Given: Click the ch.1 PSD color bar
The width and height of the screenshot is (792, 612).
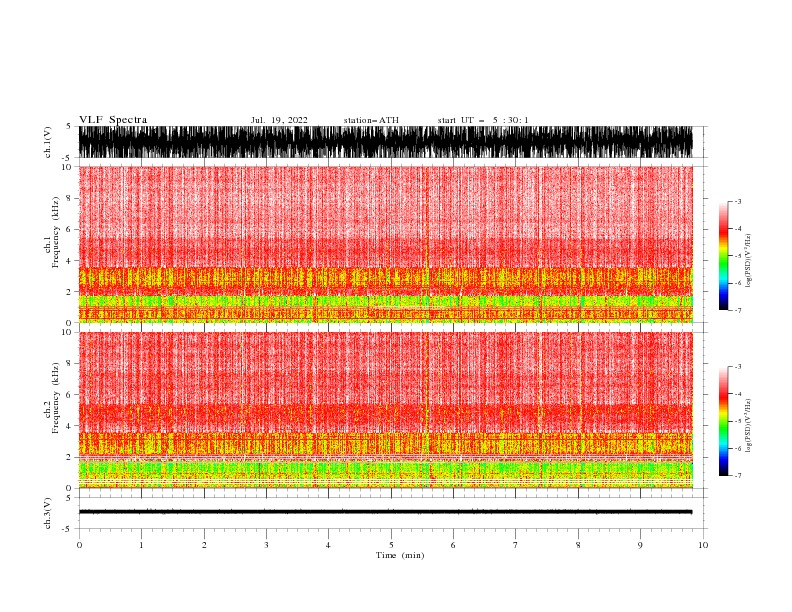Looking at the screenshot, I should [723, 256].
